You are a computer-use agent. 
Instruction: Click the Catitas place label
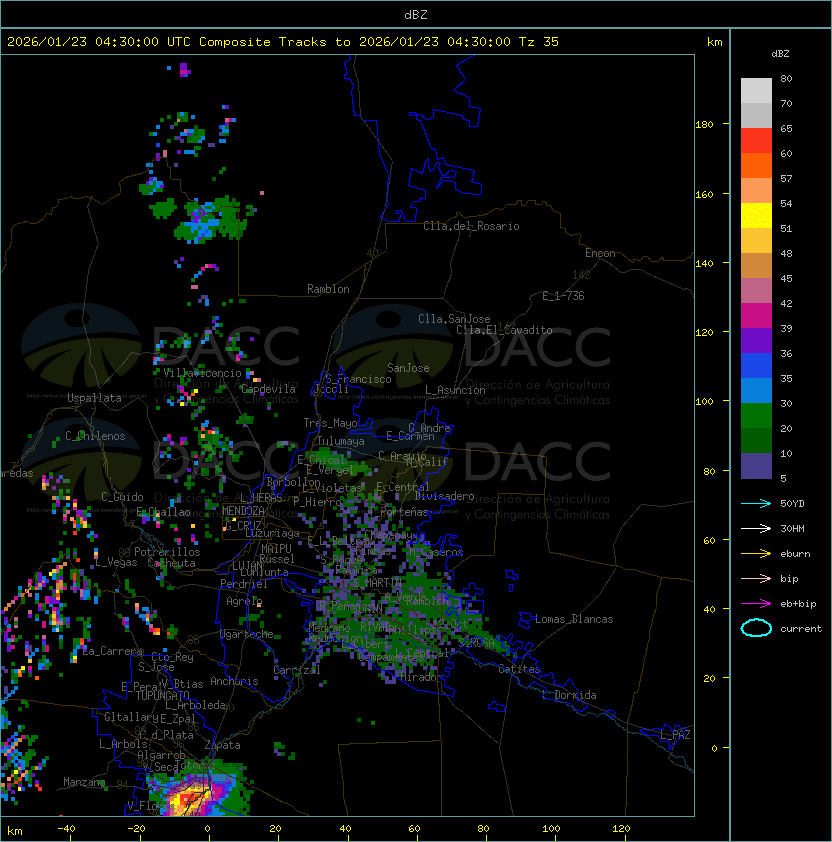click(519, 669)
